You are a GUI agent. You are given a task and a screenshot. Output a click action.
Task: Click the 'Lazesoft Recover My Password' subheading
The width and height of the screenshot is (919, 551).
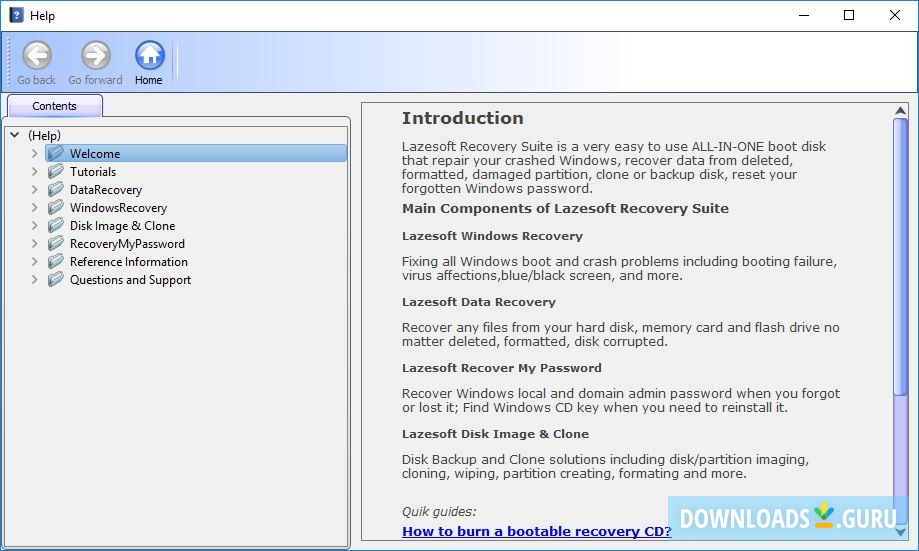pos(502,368)
